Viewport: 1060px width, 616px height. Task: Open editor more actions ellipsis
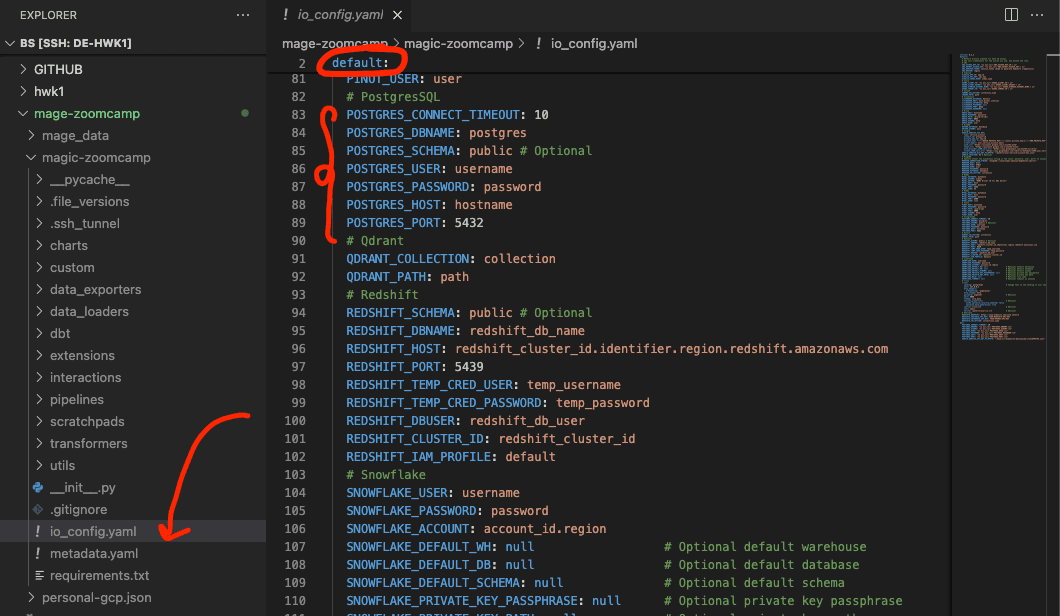(1037, 15)
